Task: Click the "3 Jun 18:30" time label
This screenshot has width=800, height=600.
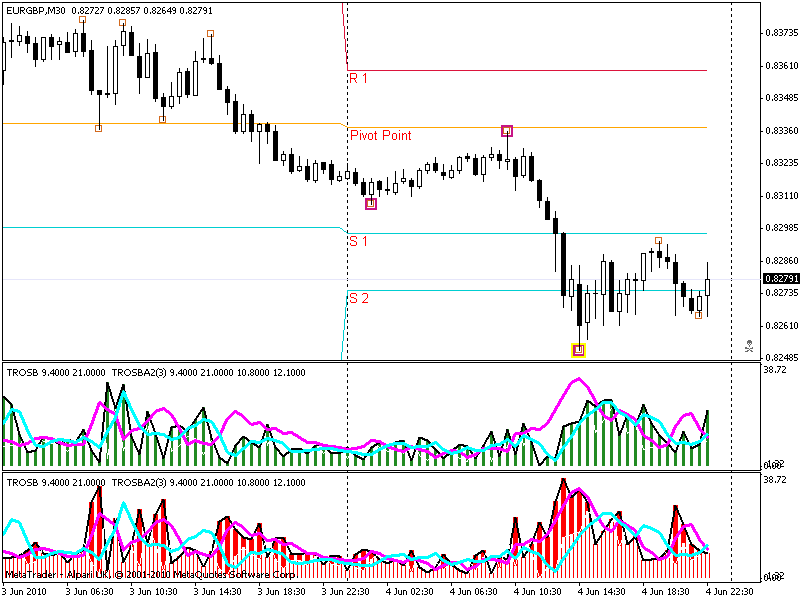Action: pos(282,592)
